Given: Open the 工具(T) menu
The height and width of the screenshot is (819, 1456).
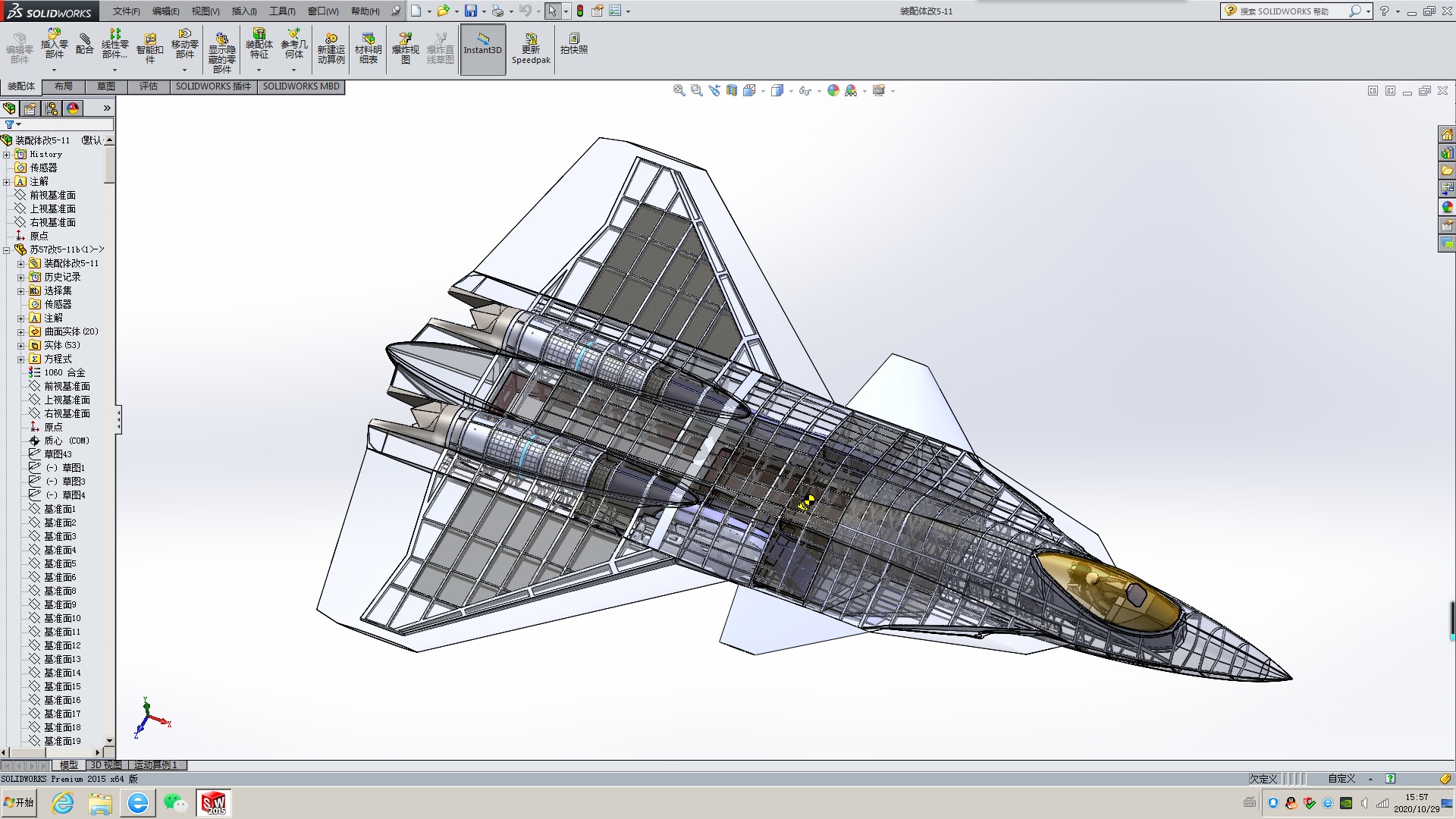Looking at the screenshot, I should (282, 11).
